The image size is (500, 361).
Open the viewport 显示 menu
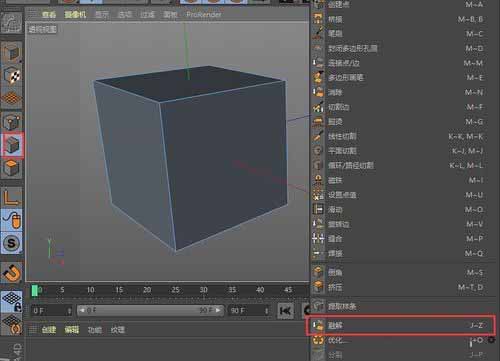click(x=102, y=15)
